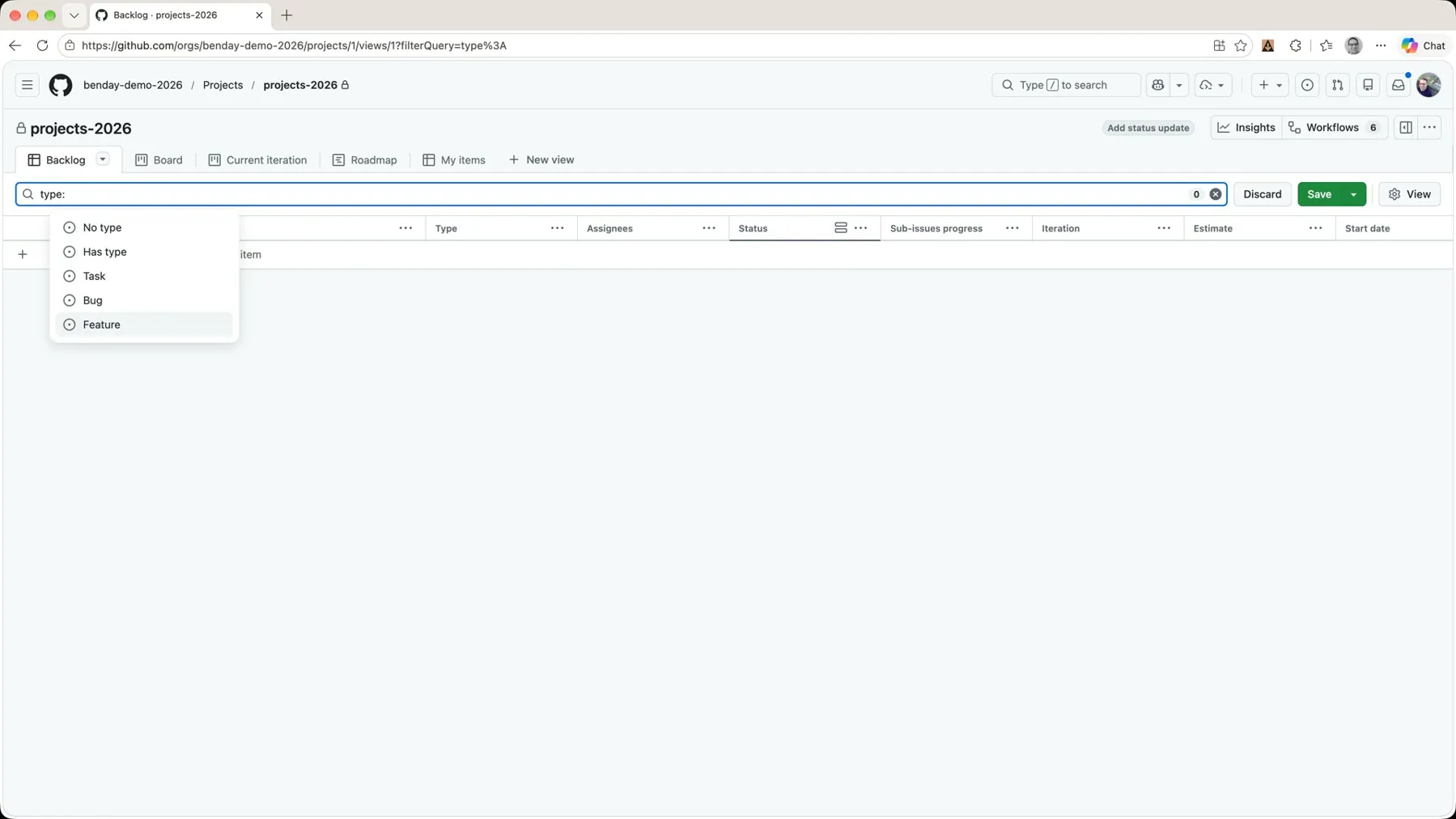Open the project three-dots more options menu
The image size is (1456, 819).
click(1429, 128)
